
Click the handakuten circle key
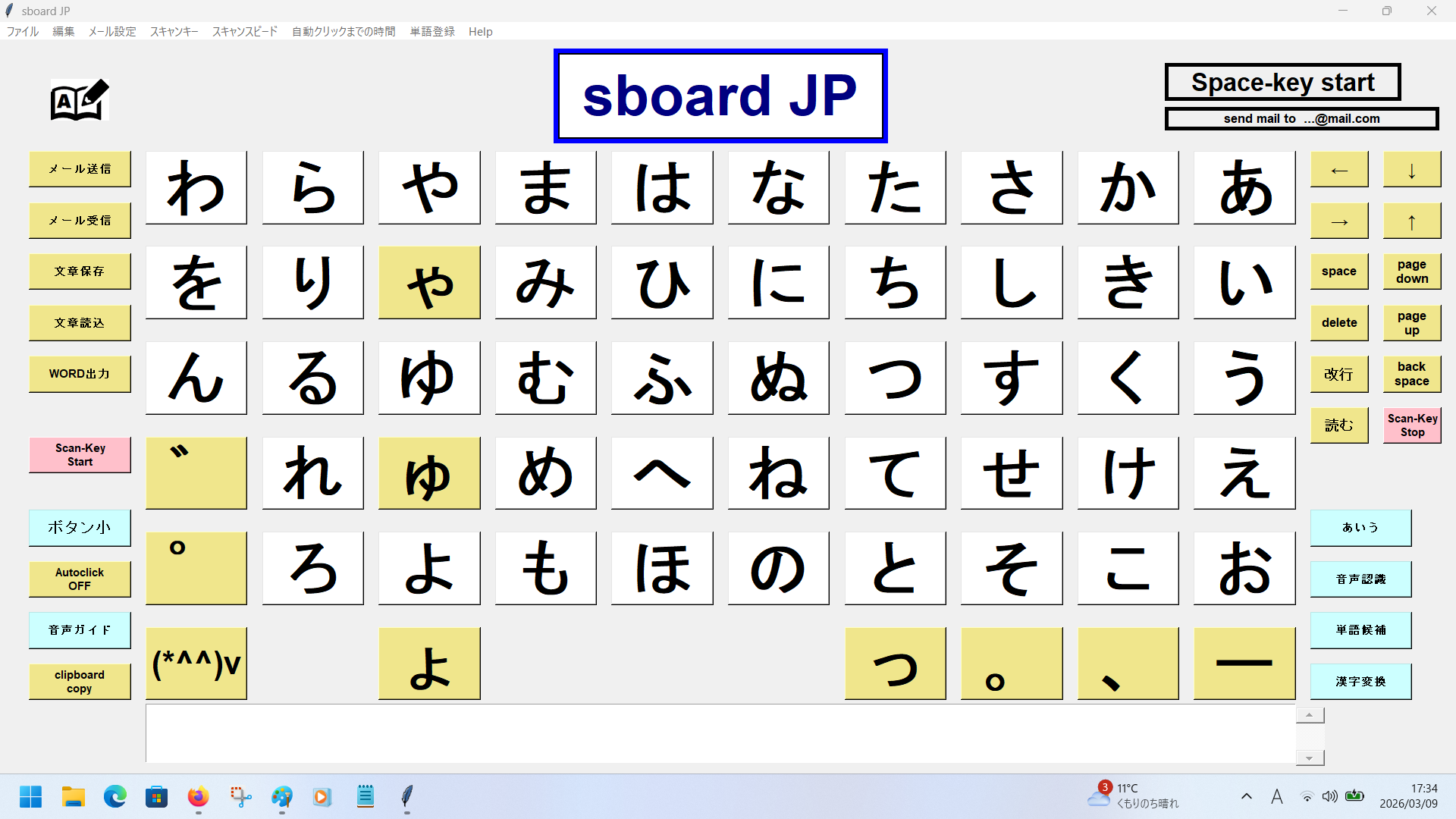[x=196, y=568]
